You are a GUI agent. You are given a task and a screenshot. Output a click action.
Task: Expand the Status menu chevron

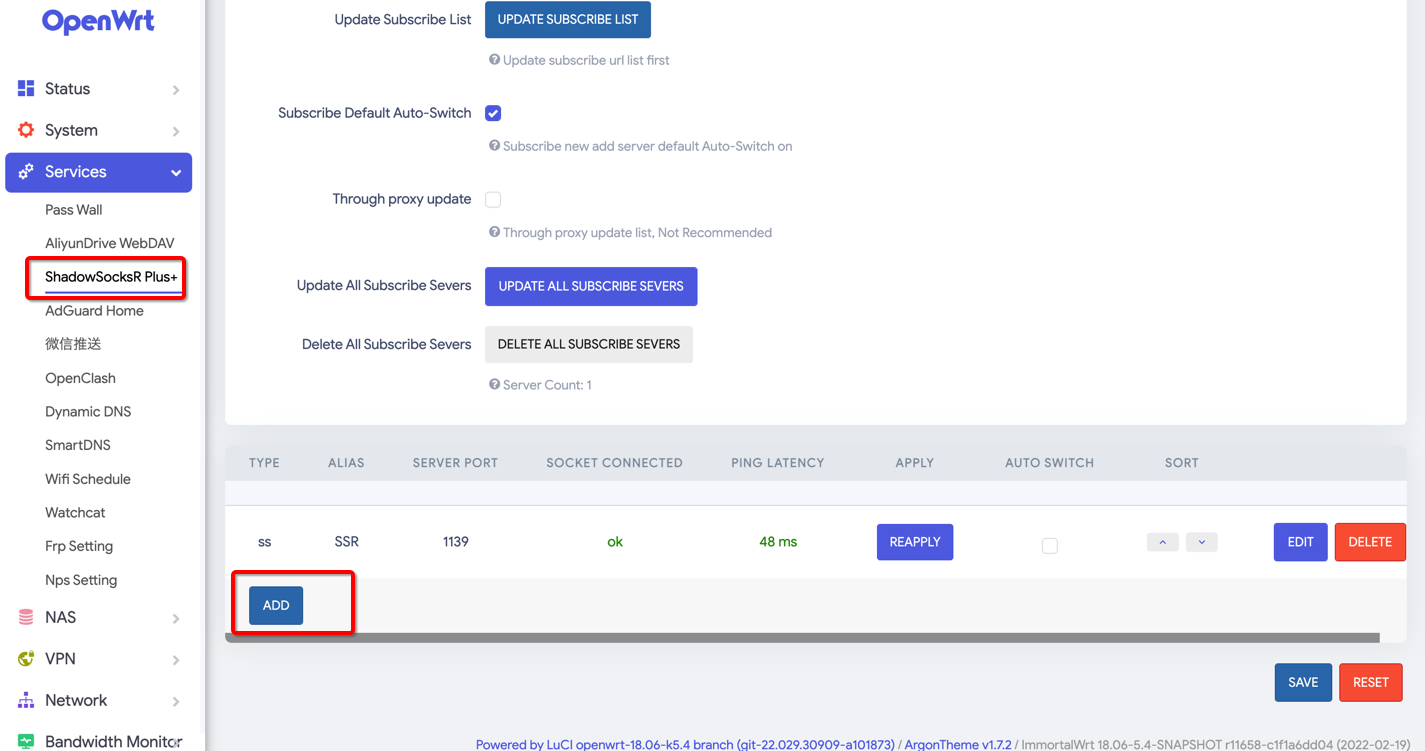176,90
